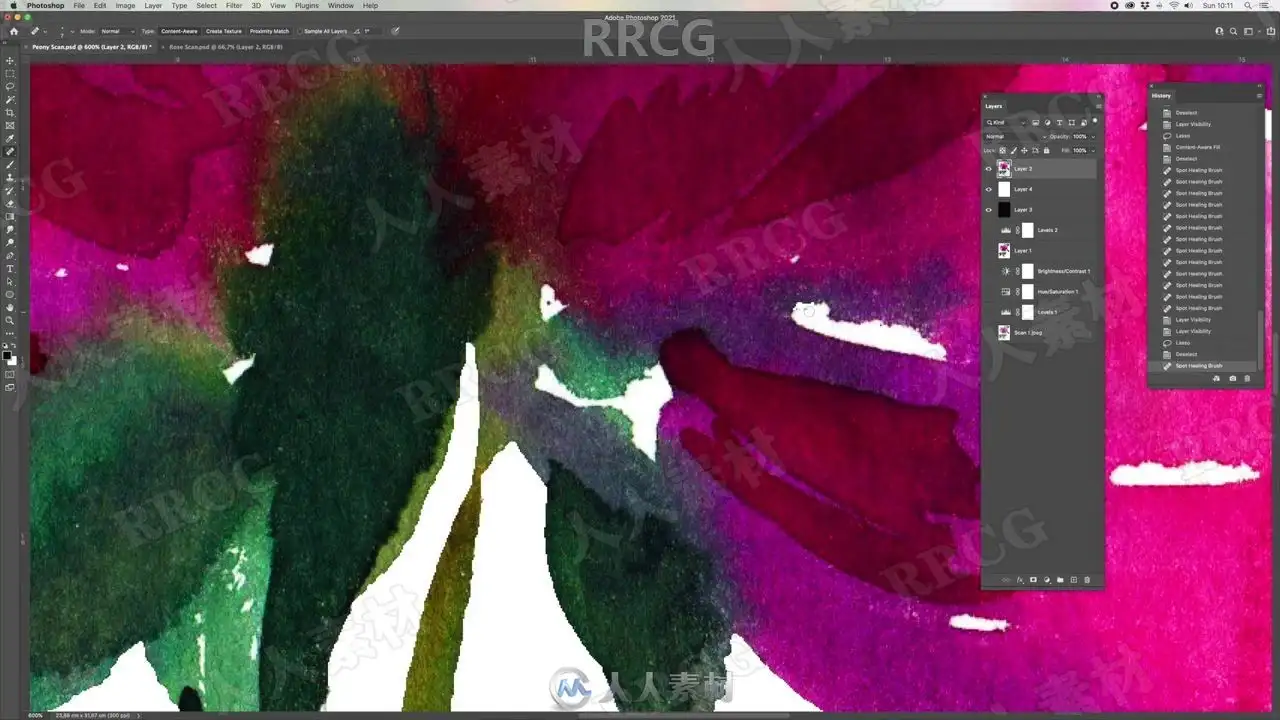Viewport: 1280px width, 720px height.
Task: Enable Sample All Layers checkbox
Action: point(300,31)
